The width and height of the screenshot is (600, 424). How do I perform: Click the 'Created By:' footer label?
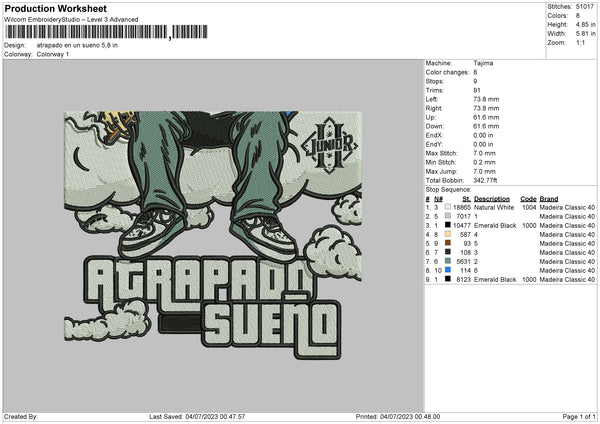[21, 416]
